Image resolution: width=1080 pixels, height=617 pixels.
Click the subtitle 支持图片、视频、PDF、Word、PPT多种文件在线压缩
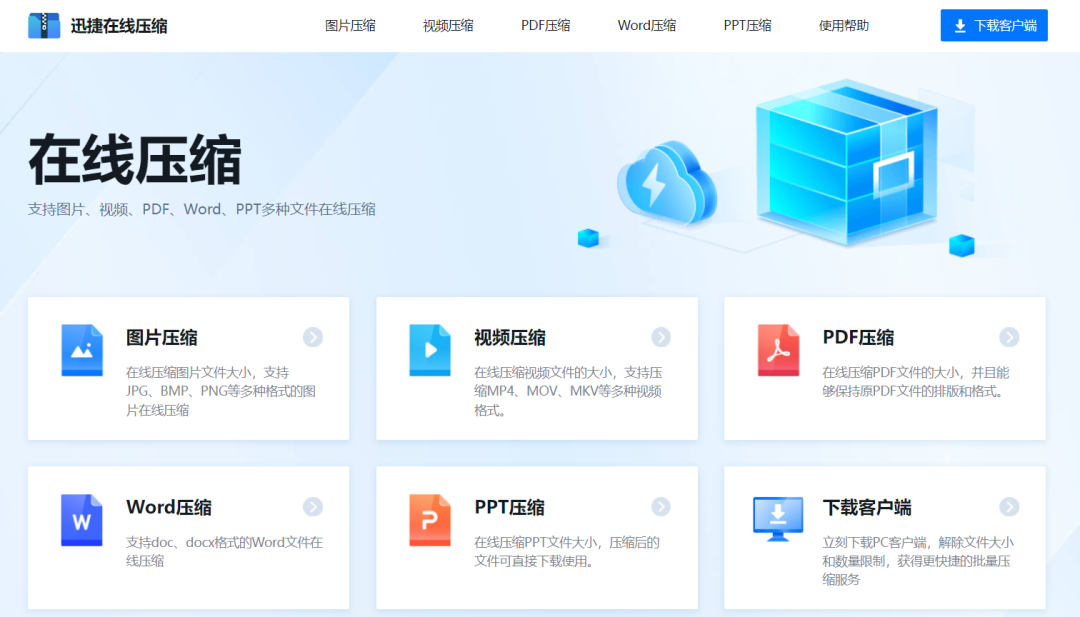[x=202, y=209]
